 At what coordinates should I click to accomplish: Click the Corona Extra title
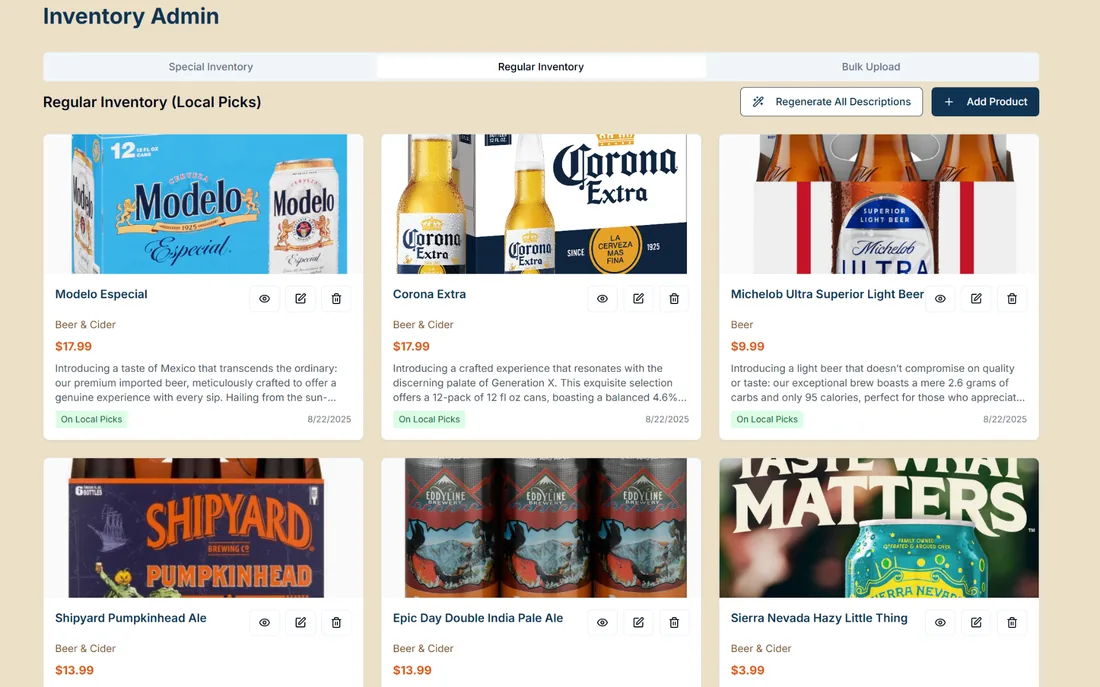(x=429, y=294)
